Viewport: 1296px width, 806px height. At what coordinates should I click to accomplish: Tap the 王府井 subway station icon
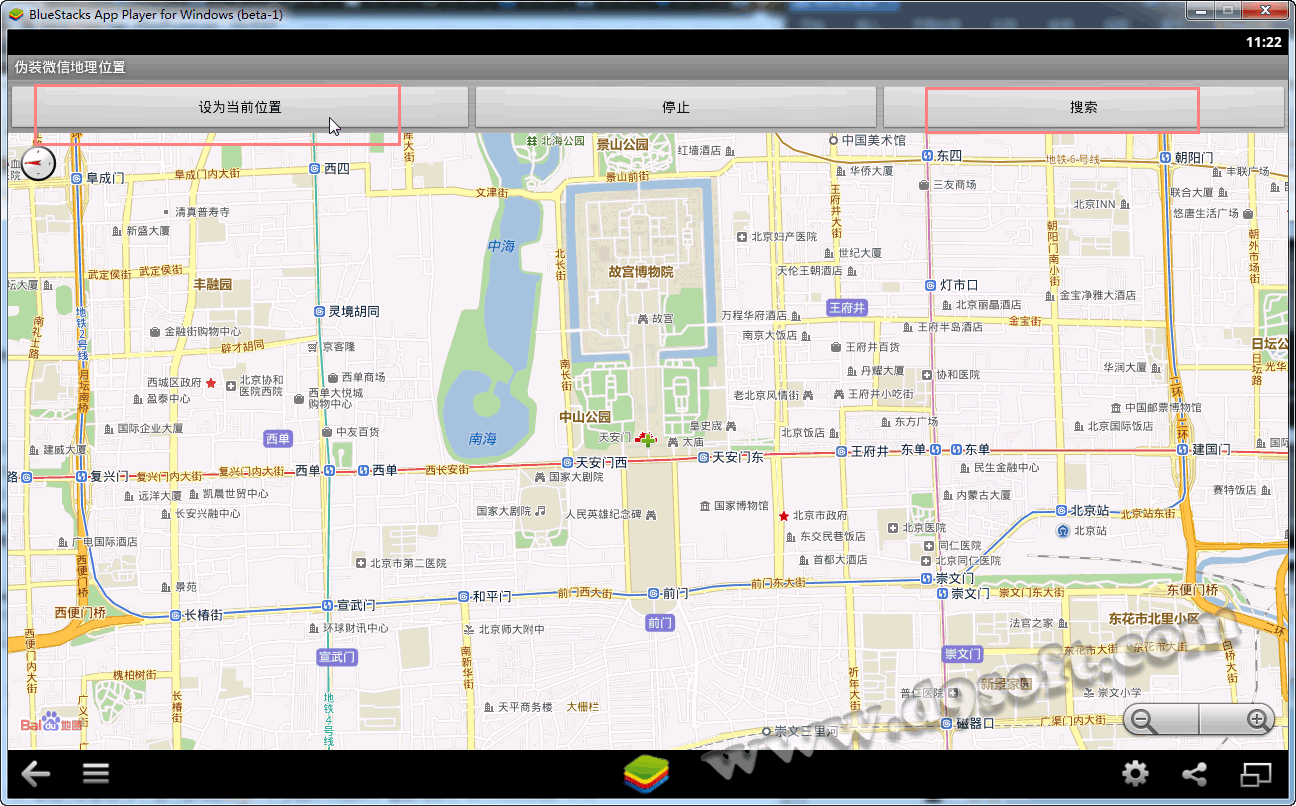(x=842, y=451)
